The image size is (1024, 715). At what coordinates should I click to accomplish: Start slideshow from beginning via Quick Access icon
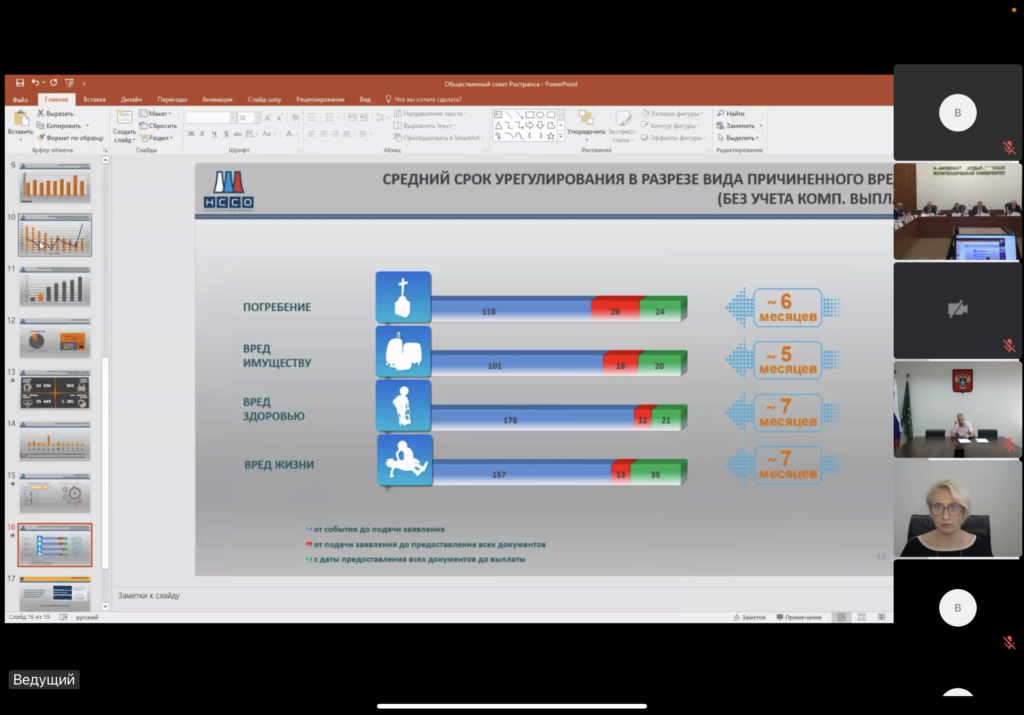tap(69, 83)
